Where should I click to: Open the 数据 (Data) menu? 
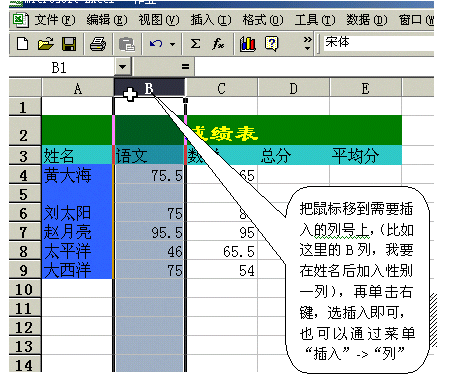[x=367, y=20]
